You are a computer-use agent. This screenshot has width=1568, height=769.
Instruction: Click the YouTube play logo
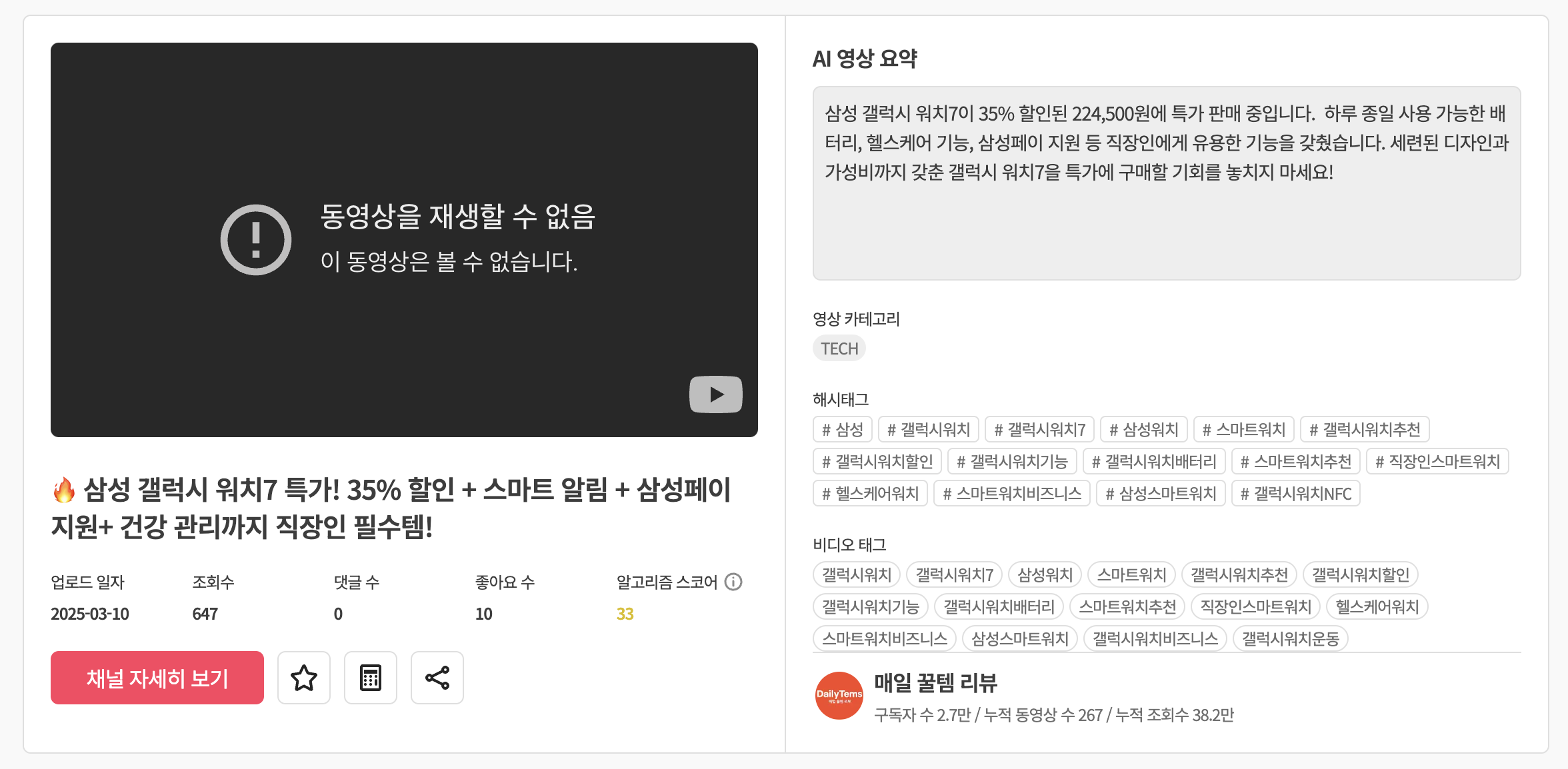point(715,394)
